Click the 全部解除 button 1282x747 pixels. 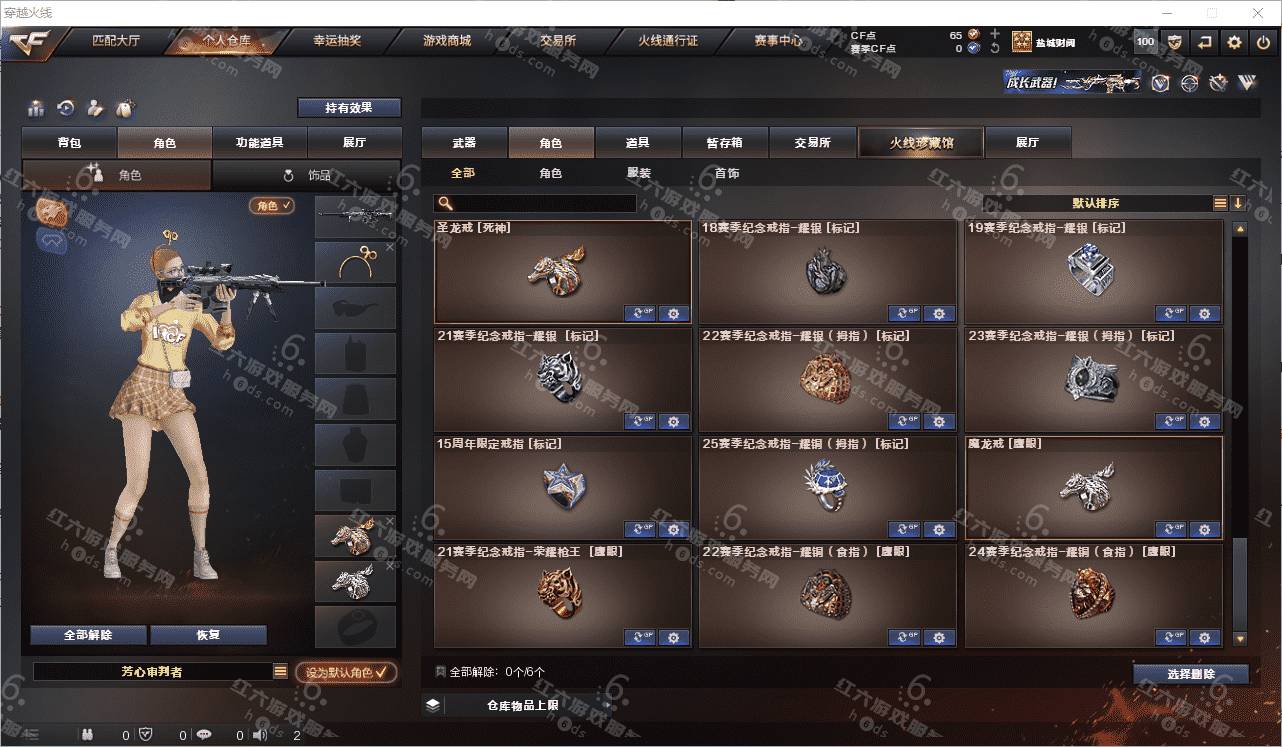coord(88,635)
